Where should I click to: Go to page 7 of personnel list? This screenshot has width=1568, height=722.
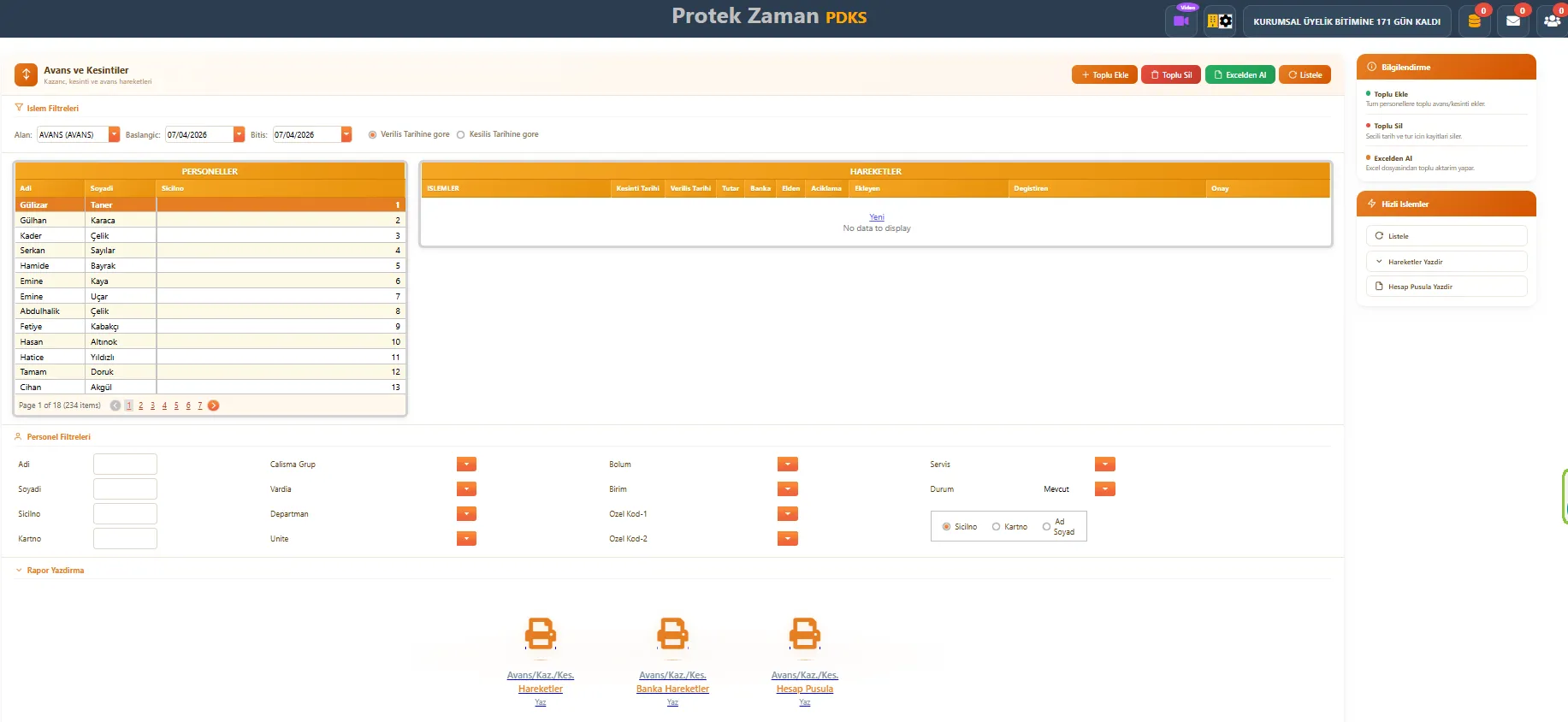(200, 405)
